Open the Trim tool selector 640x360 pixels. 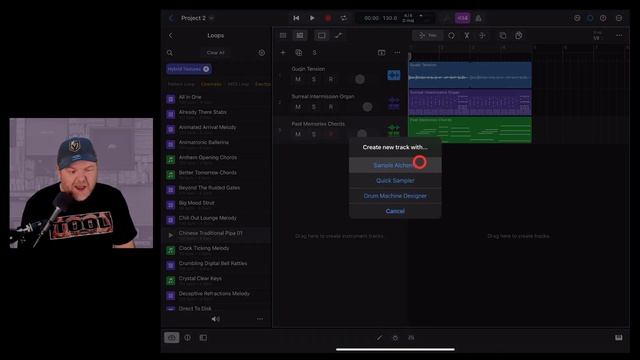click(427, 36)
